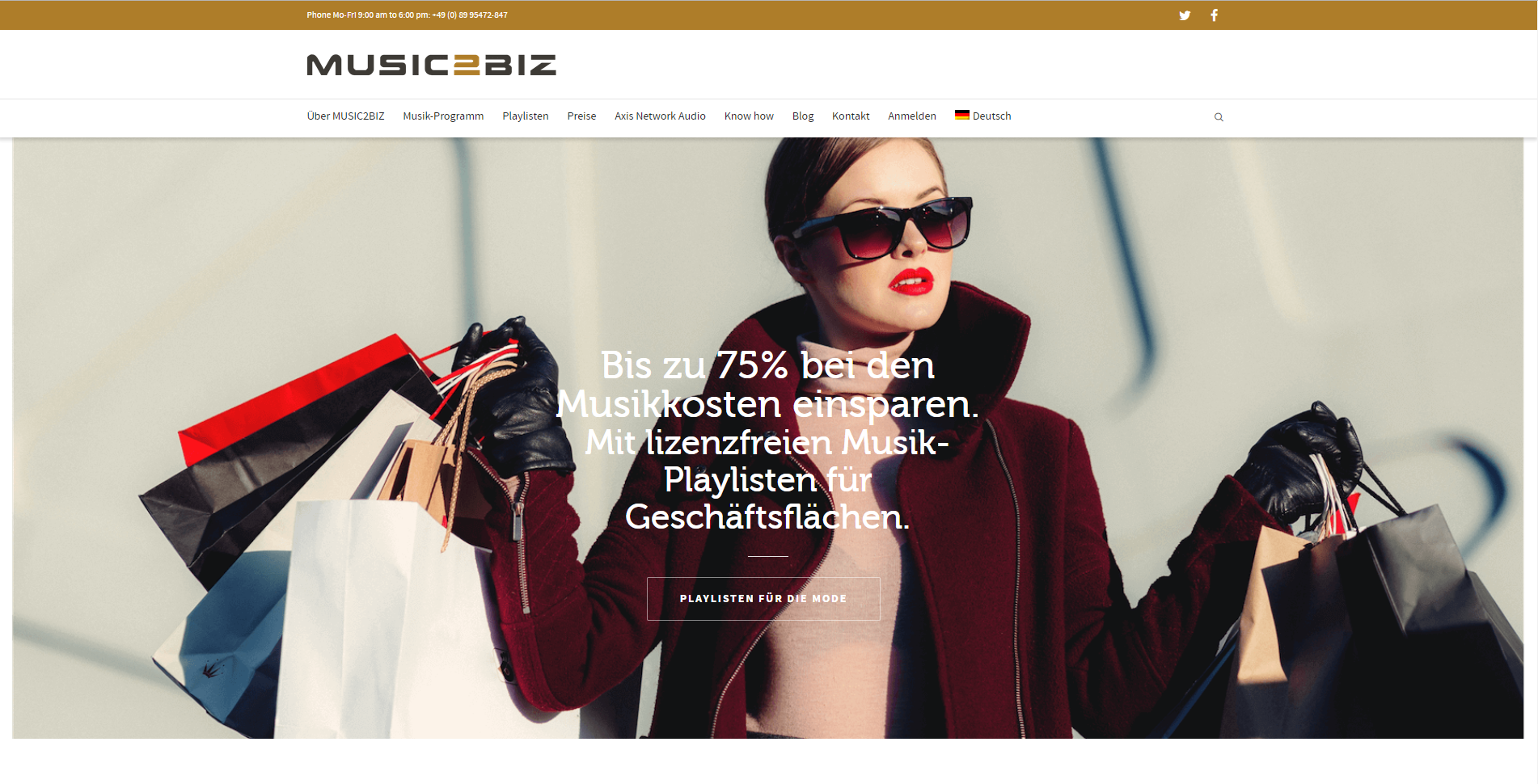Image resolution: width=1538 pixels, height=784 pixels.
Task: Open the Deutsch language selector
Action: coord(982,116)
